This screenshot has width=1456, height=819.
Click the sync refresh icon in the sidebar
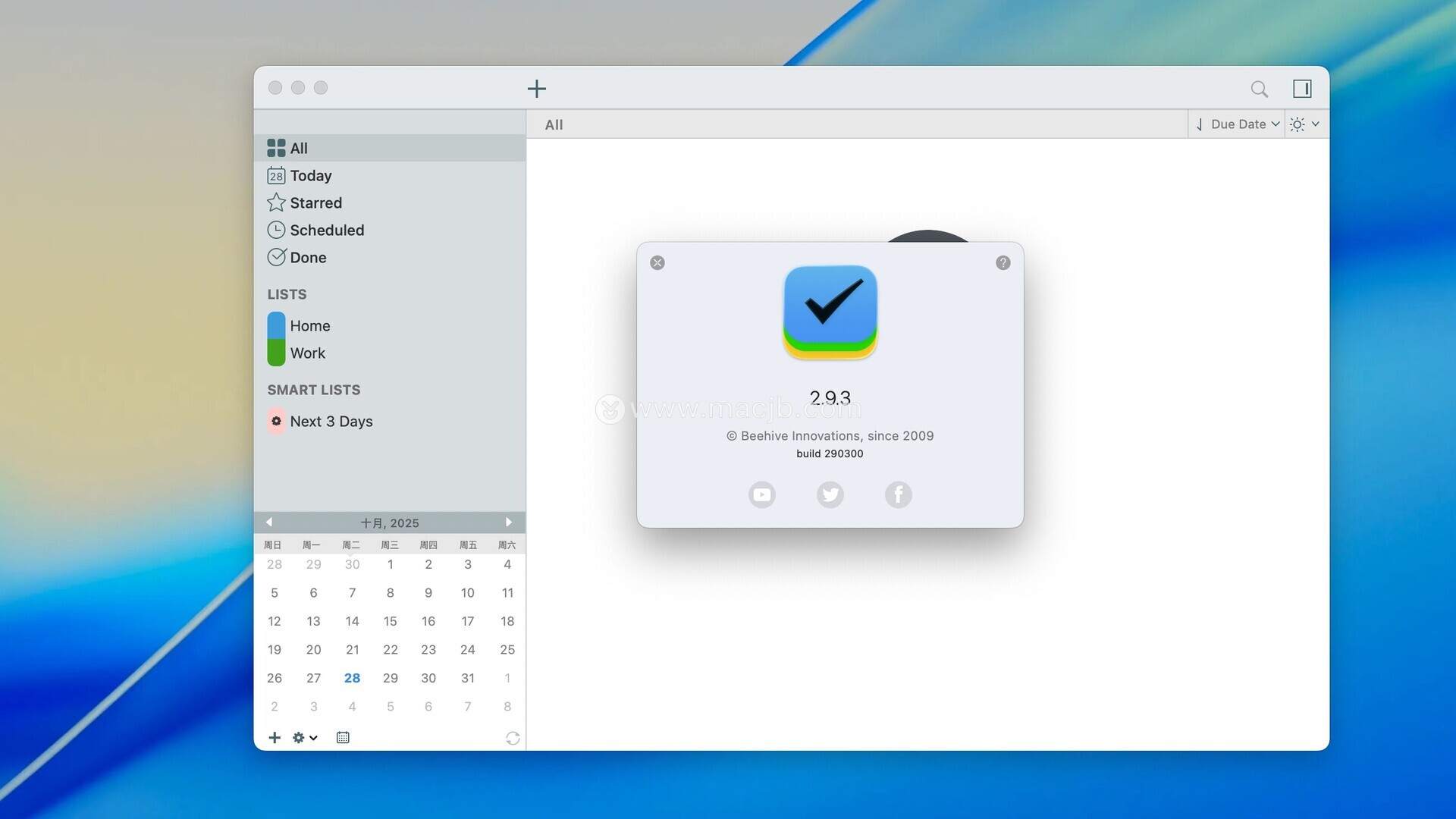click(x=513, y=738)
